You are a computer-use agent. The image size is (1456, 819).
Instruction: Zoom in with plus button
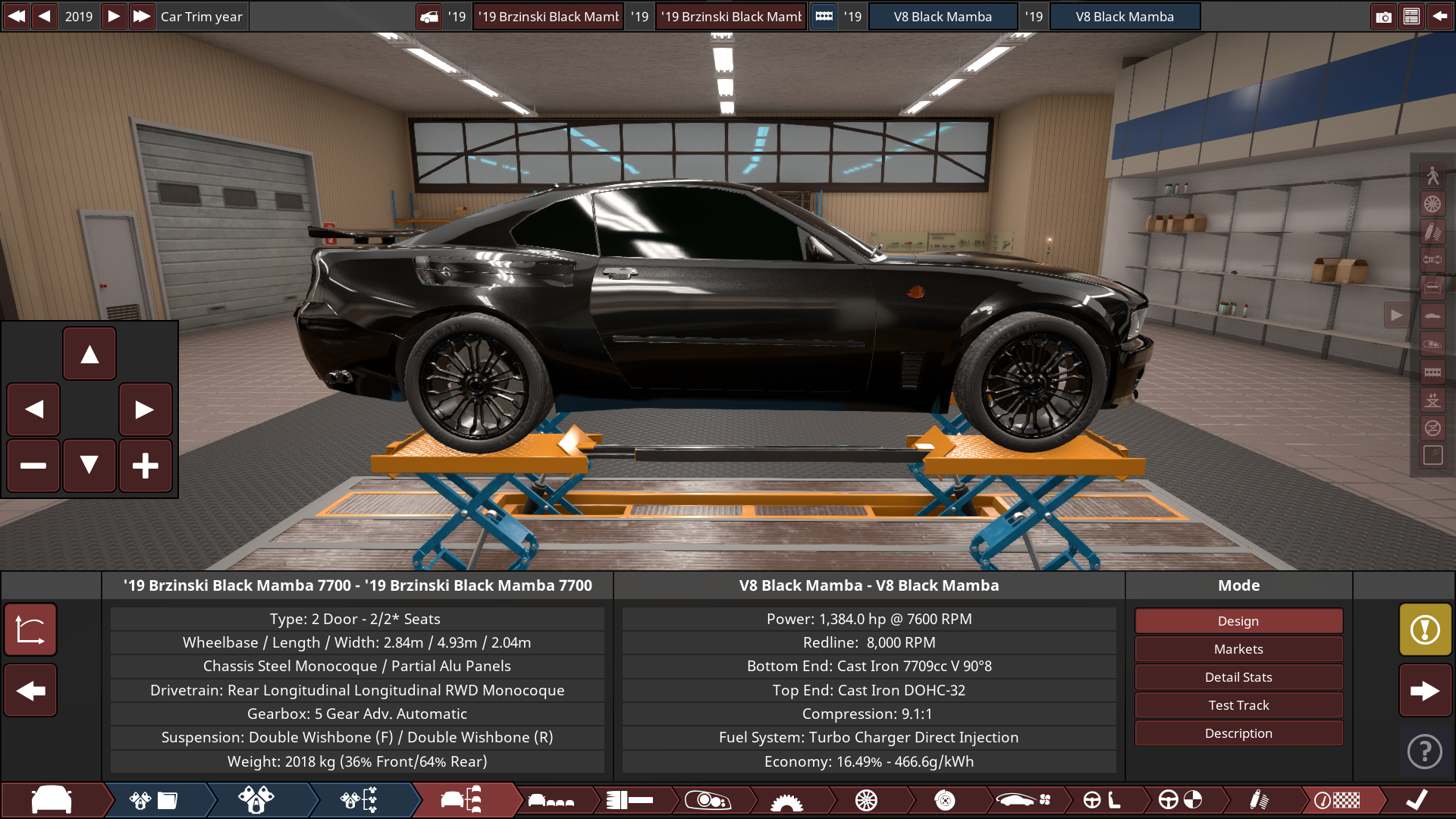pos(145,465)
